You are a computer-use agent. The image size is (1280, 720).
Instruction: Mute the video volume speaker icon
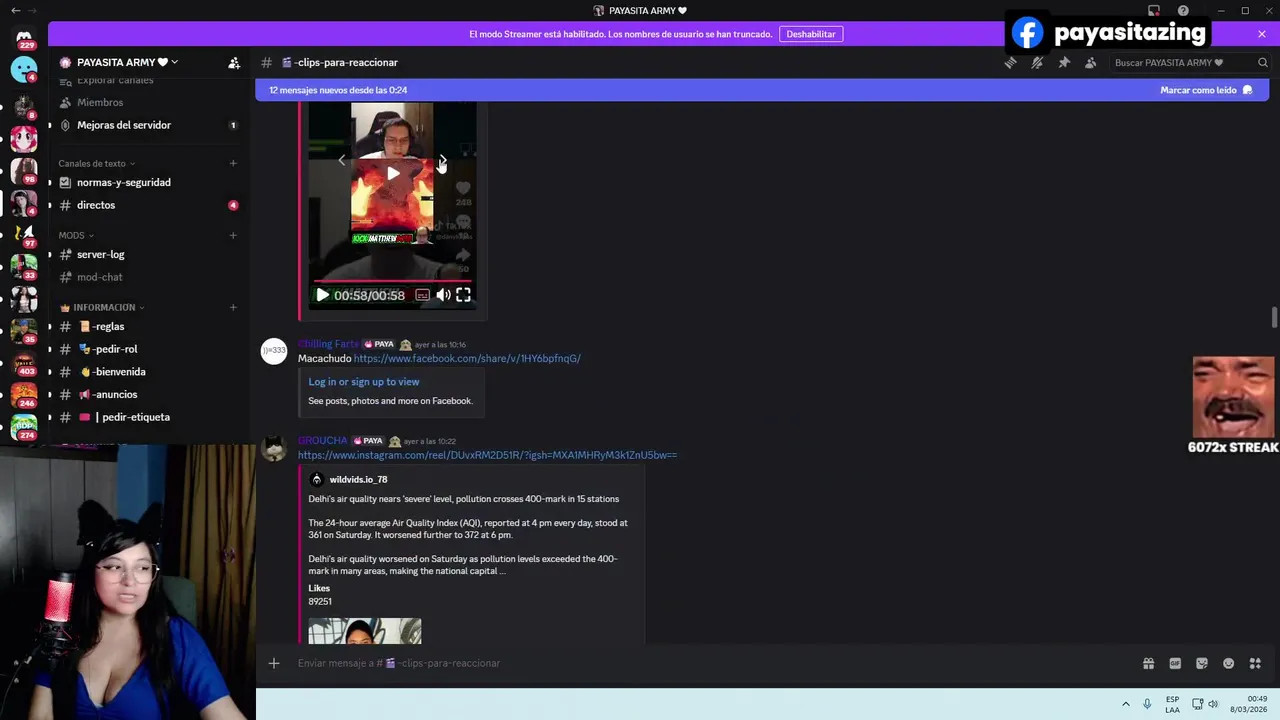click(443, 295)
